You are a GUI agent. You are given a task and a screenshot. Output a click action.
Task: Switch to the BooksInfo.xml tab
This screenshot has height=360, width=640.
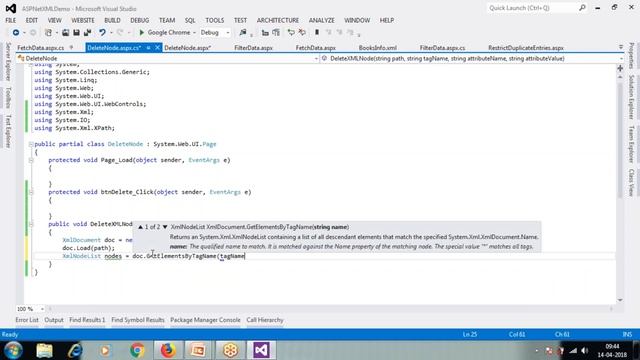[x=378, y=48]
